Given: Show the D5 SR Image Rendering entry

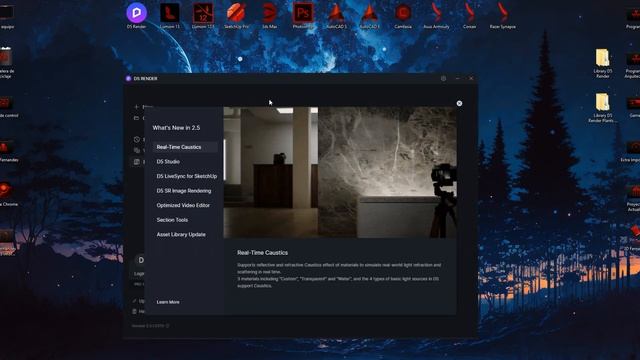Looking at the screenshot, I should [x=185, y=191].
